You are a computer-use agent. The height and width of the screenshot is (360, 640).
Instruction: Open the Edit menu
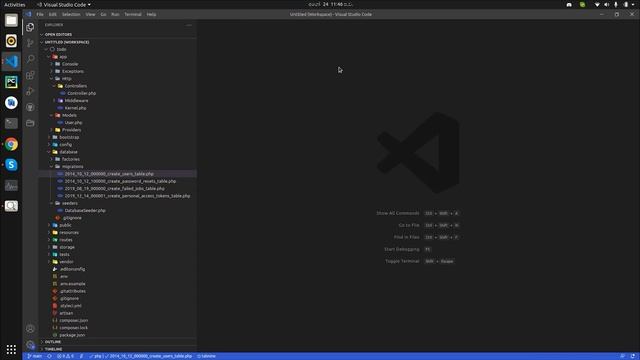(53, 14)
